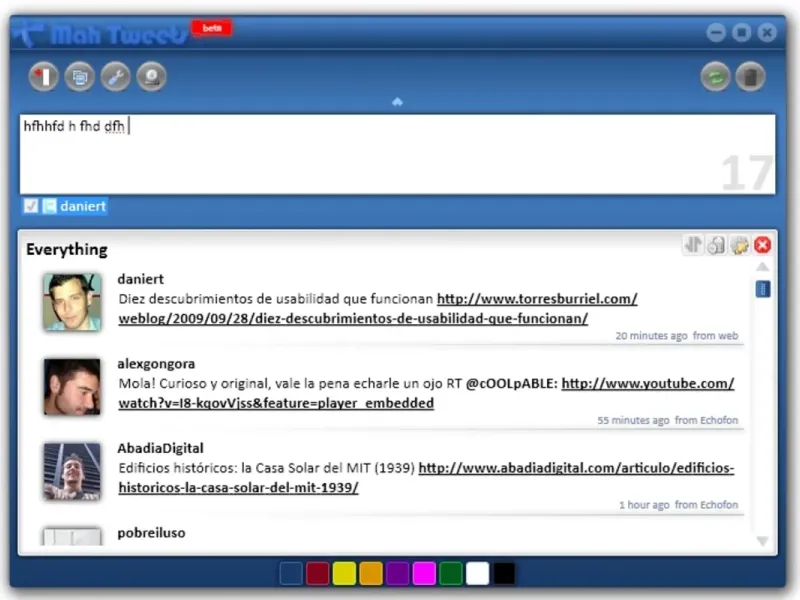The width and height of the screenshot is (800, 600).
Task: Click the daniert username in timeline
Action: (140, 279)
